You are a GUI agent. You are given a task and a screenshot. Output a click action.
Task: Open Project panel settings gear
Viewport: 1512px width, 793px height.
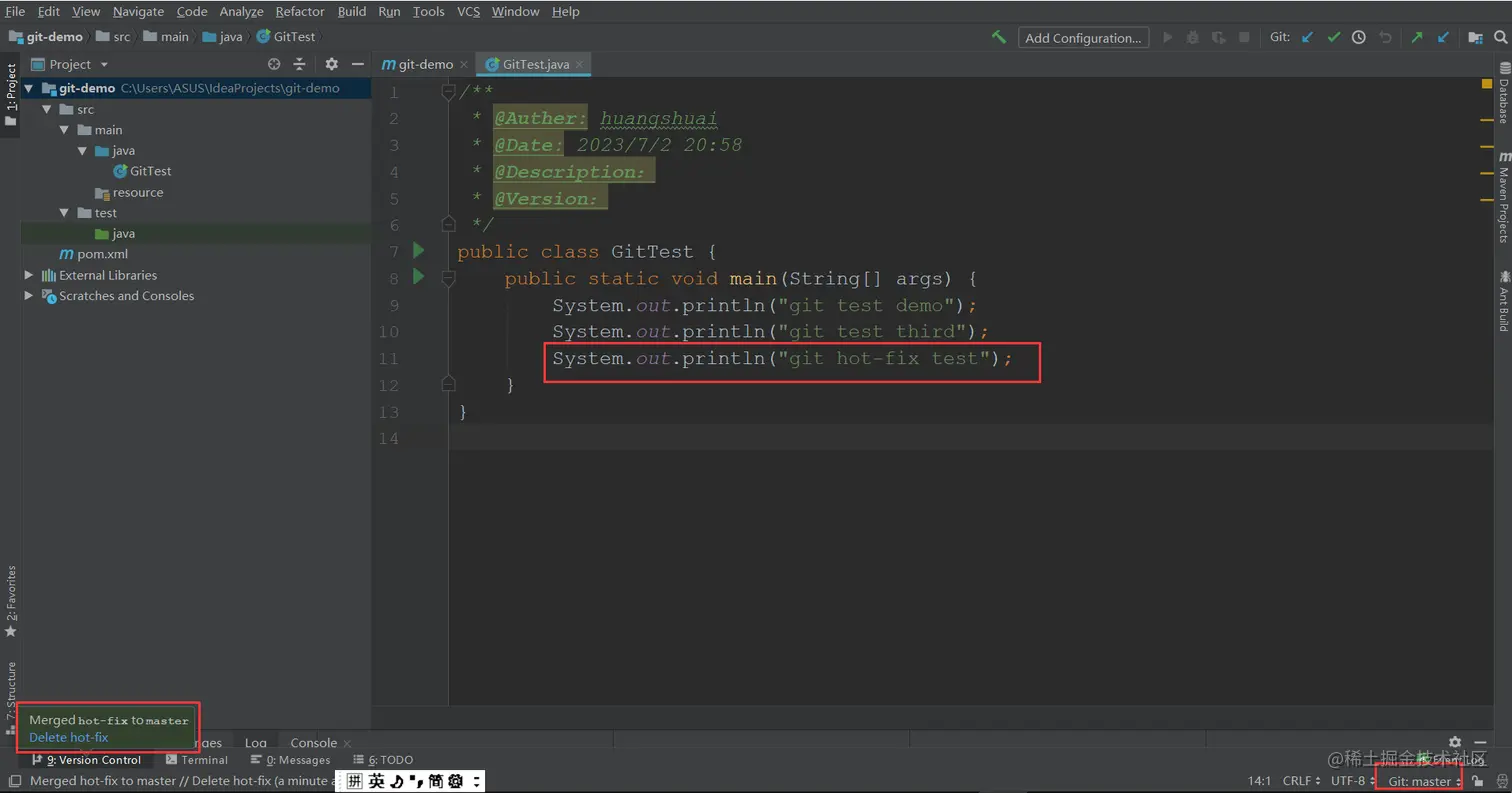(x=332, y=64)
